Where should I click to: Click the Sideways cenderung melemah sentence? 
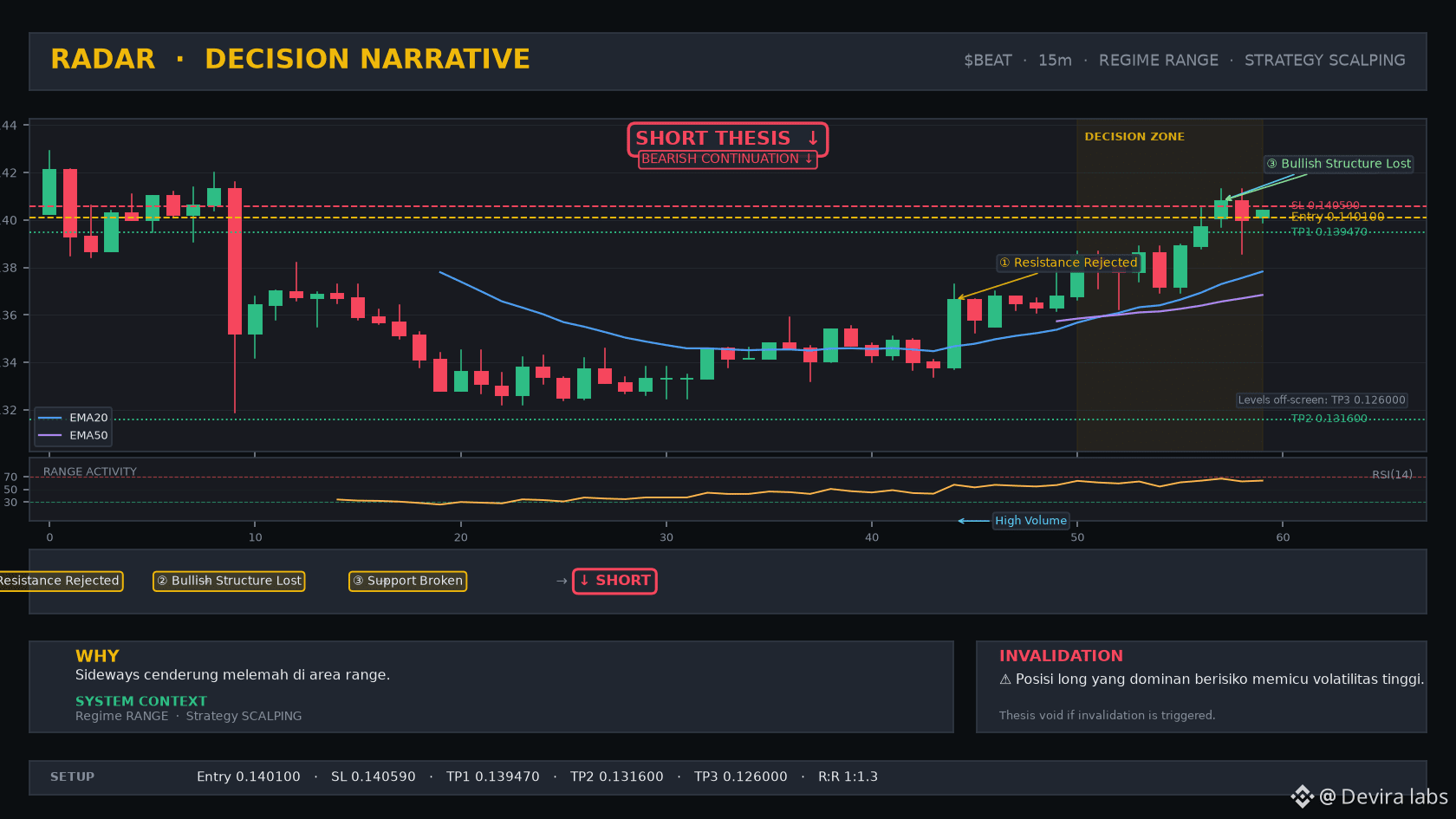tap(232, 675)
